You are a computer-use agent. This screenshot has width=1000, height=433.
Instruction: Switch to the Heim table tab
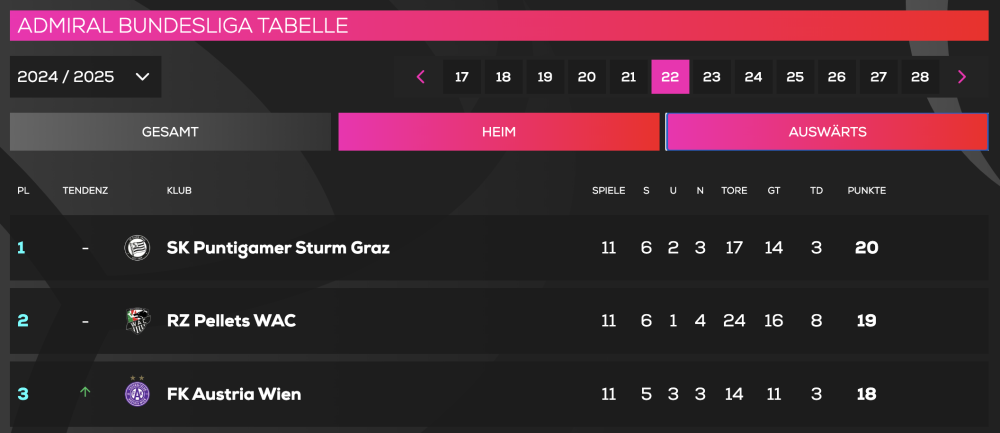498,132
